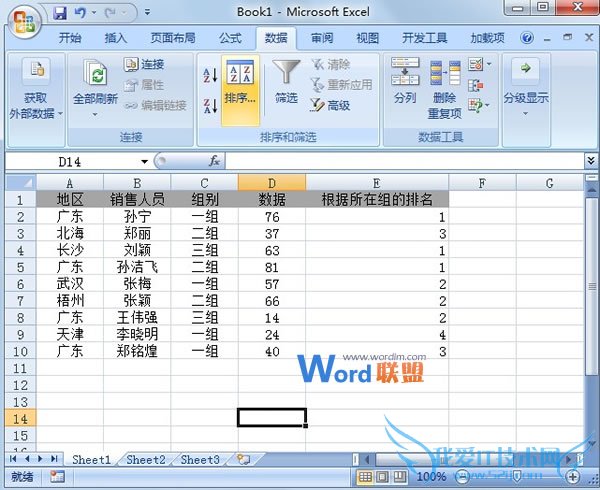Open the 开始 ribbon tab
Image resolution: width=600 pixels, height=490 pixels.
pos(70,38)
